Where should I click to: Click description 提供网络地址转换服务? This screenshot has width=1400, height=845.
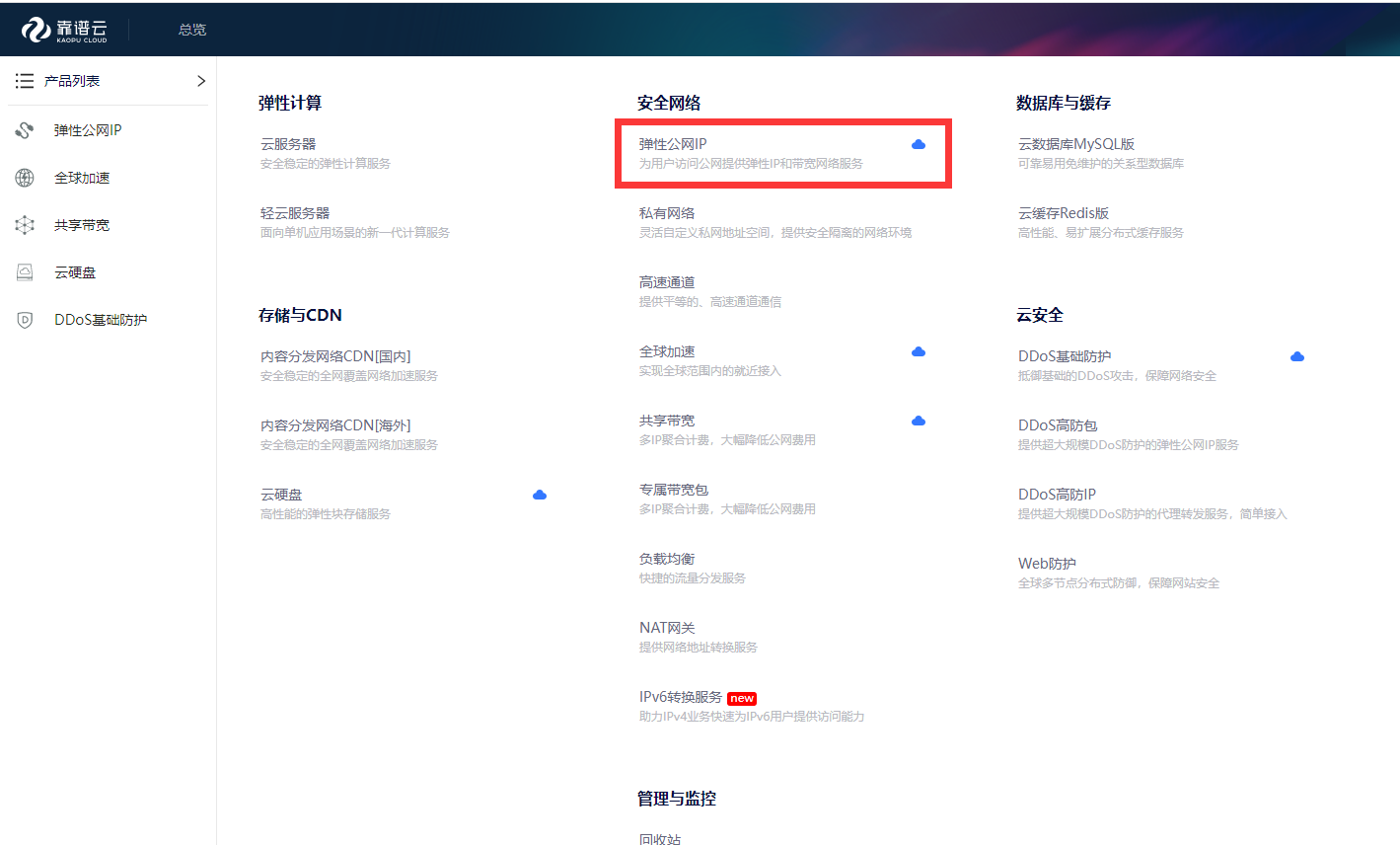pyautogui.click(x=699, y=648)
